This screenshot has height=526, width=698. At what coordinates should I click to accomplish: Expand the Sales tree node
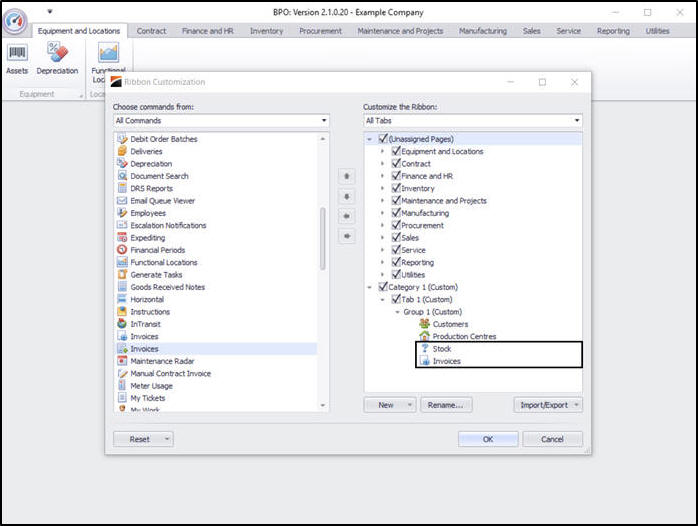382,238
